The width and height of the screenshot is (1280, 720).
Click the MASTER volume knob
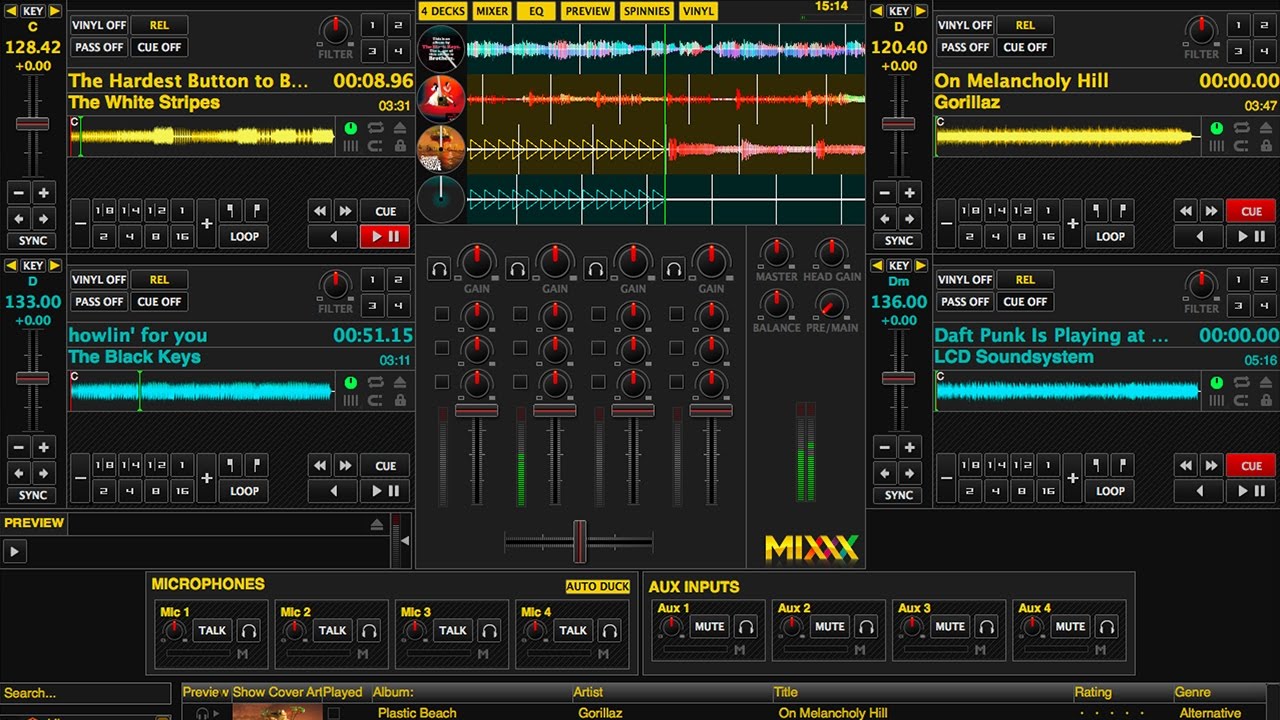[776, 252]
